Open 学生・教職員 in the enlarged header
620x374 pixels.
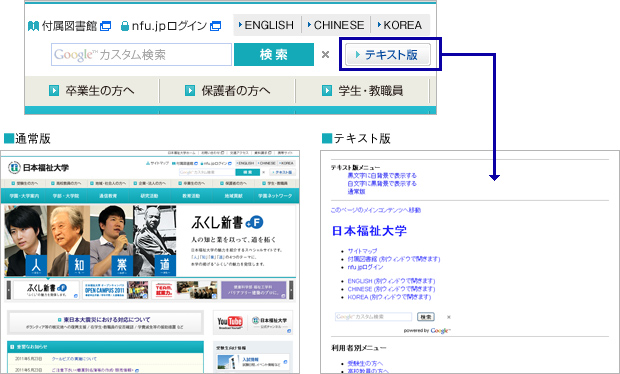coord(370,91)
